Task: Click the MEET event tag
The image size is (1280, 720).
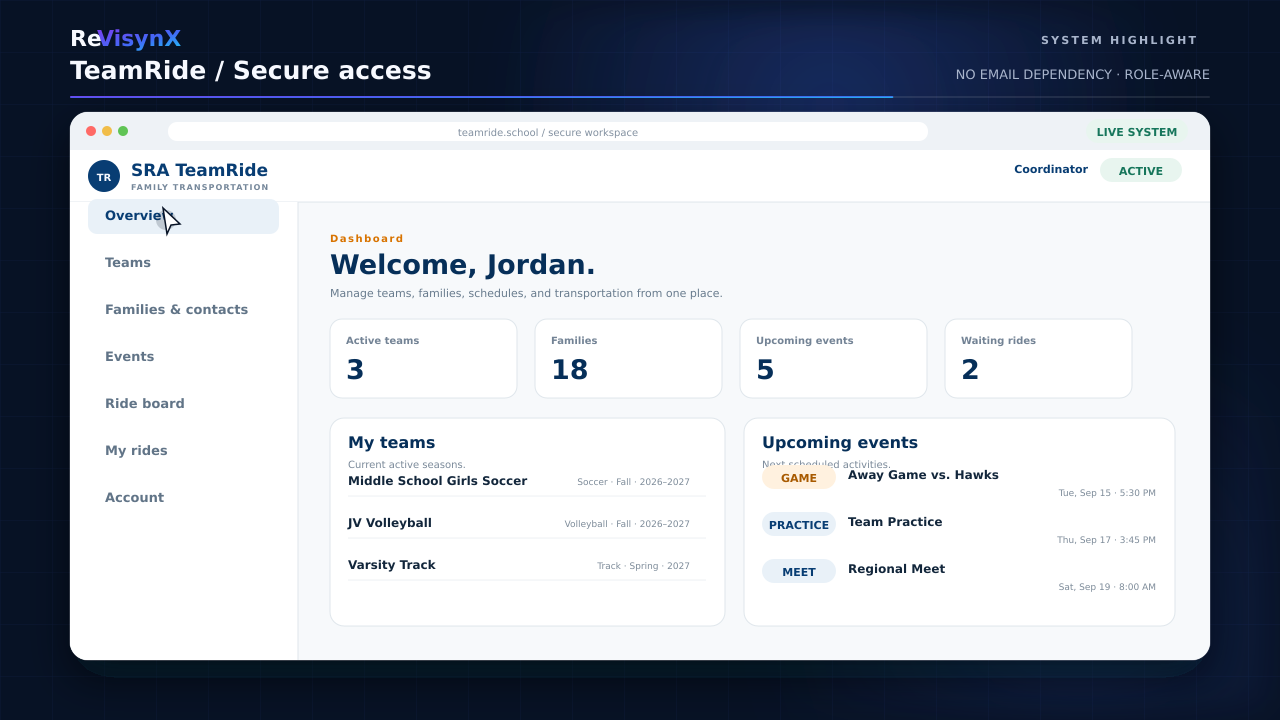Action: click(x=799, y=572)
